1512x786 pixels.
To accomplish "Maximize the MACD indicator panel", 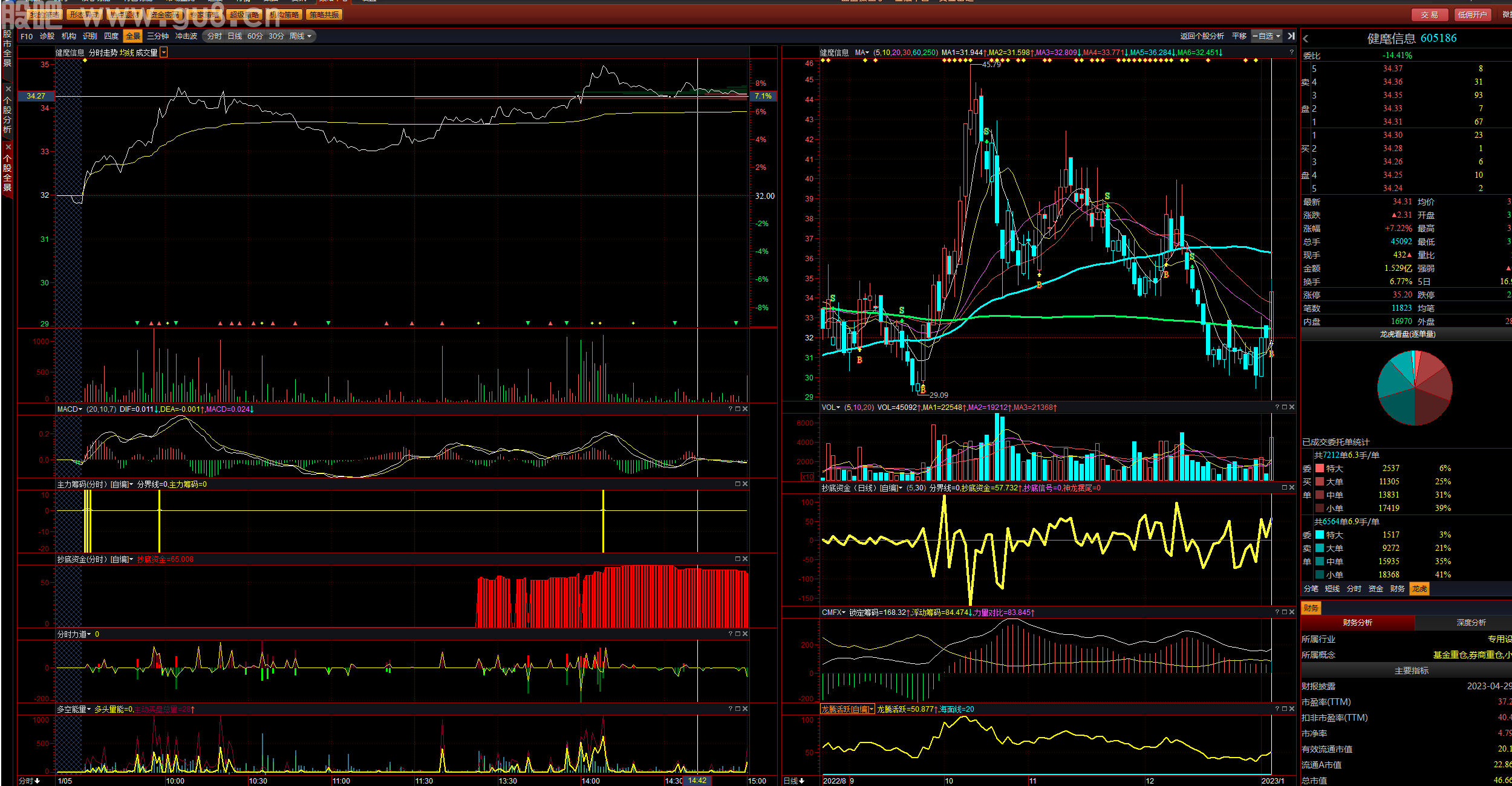I will (738, 409).
